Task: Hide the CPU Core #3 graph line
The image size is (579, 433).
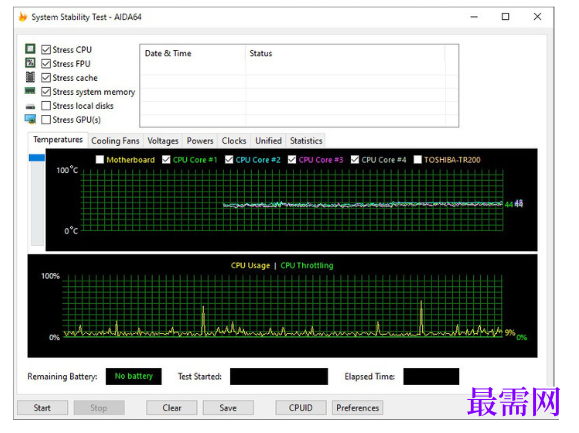Action: [x=292, y=159]
